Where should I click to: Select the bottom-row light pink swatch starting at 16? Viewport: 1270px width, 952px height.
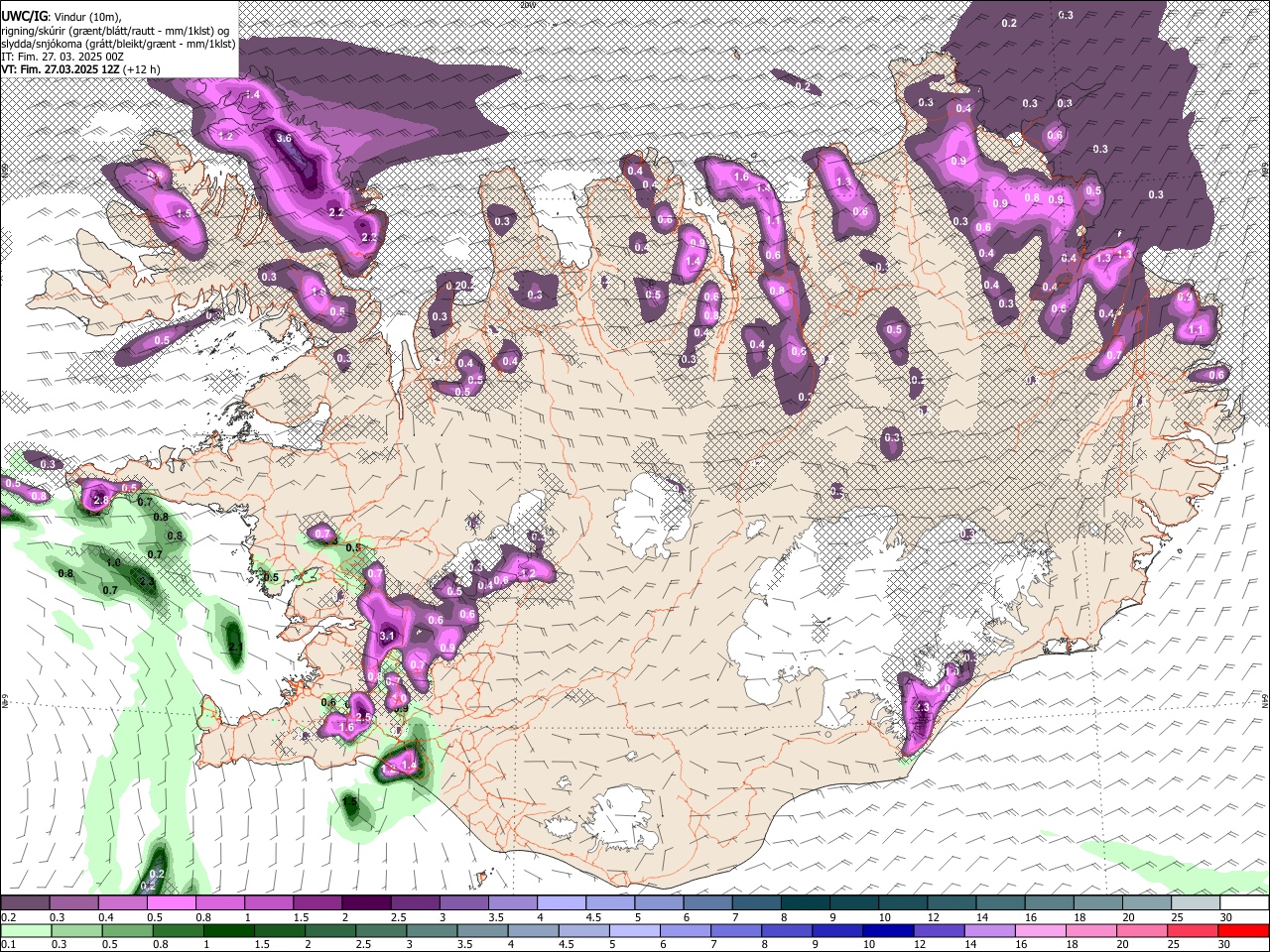1041,931
